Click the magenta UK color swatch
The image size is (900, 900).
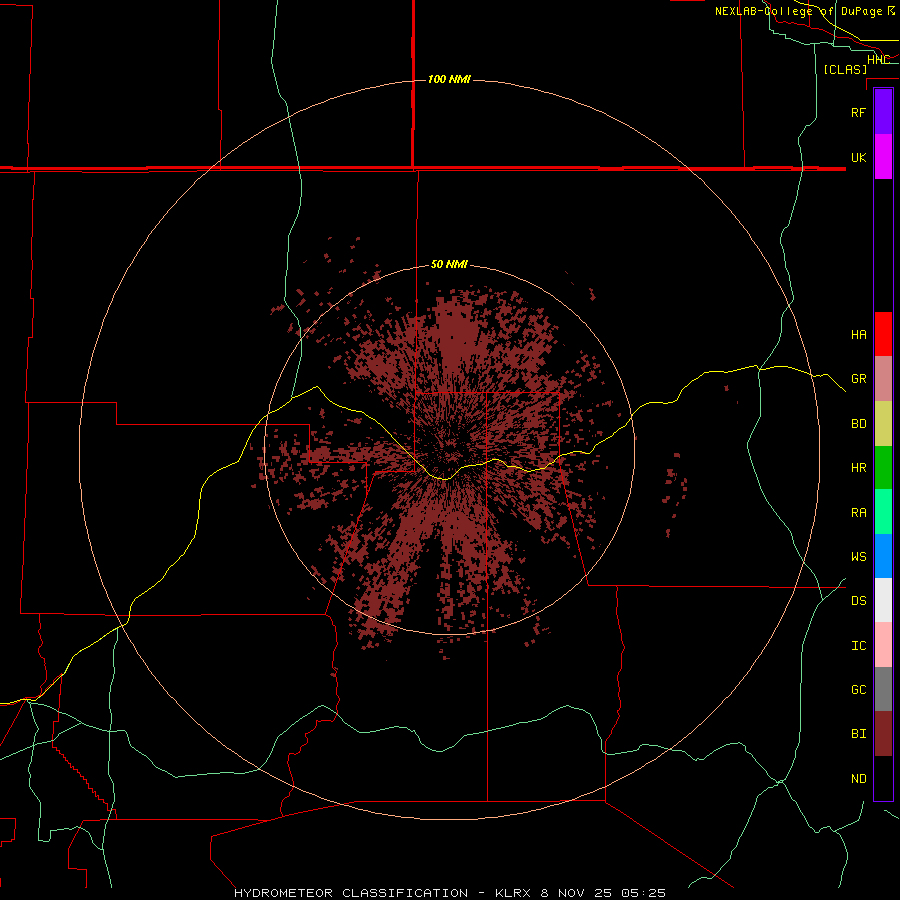pyautogui.click(x=883, y=156)
